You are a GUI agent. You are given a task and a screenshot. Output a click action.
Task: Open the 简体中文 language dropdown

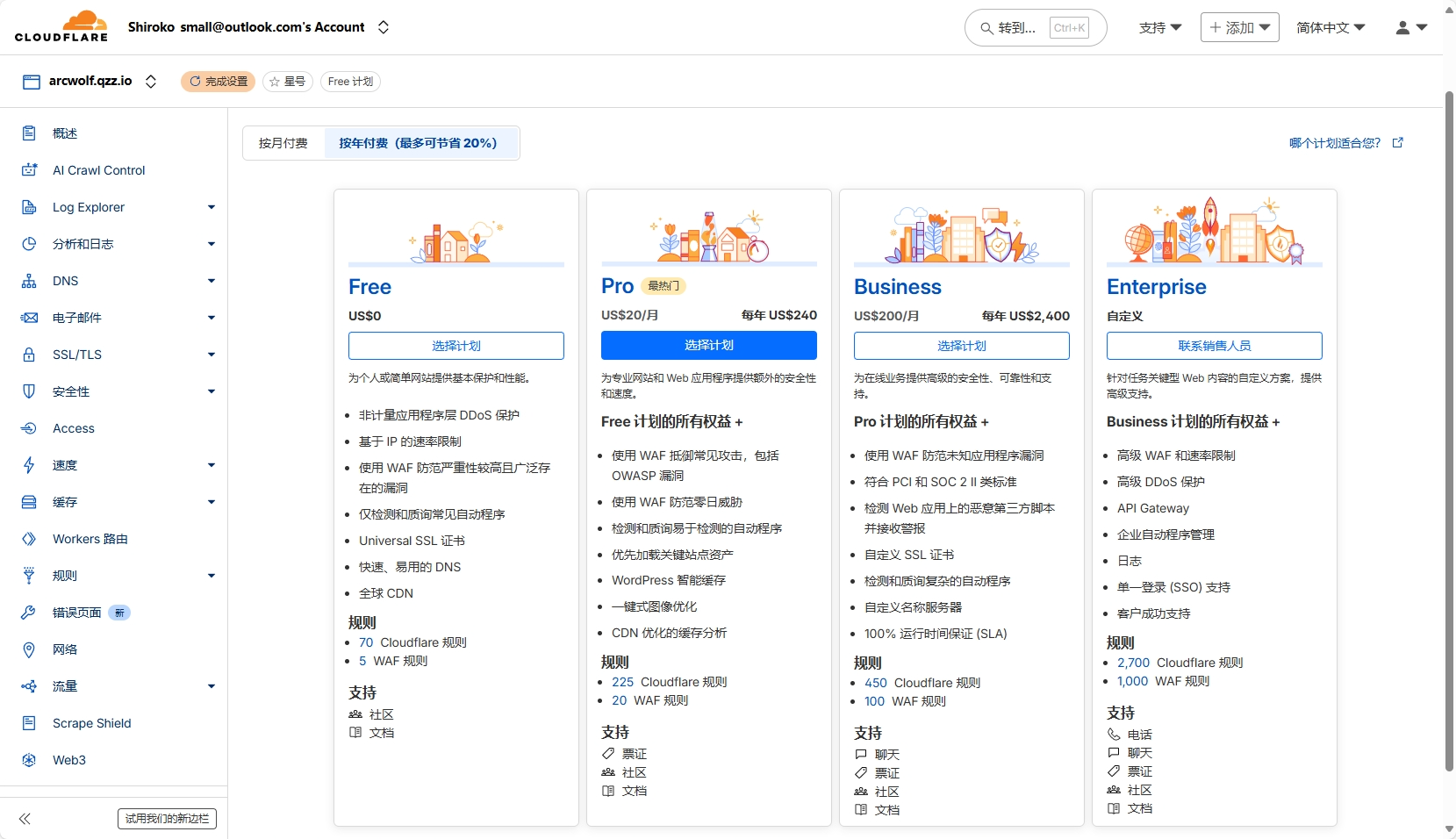point(1330,28)
